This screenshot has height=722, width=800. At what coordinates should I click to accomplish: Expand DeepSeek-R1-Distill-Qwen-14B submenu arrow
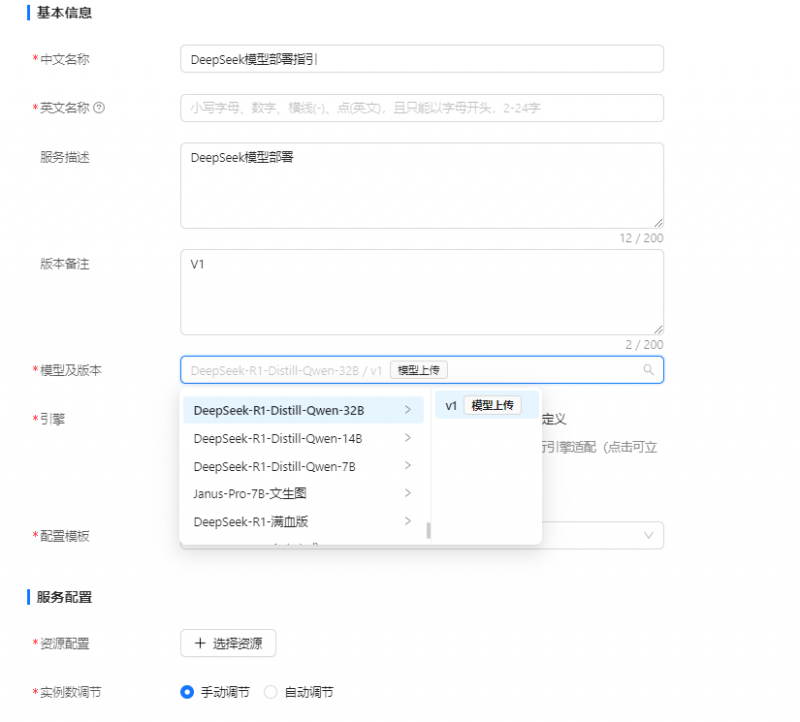click(407, 438)
